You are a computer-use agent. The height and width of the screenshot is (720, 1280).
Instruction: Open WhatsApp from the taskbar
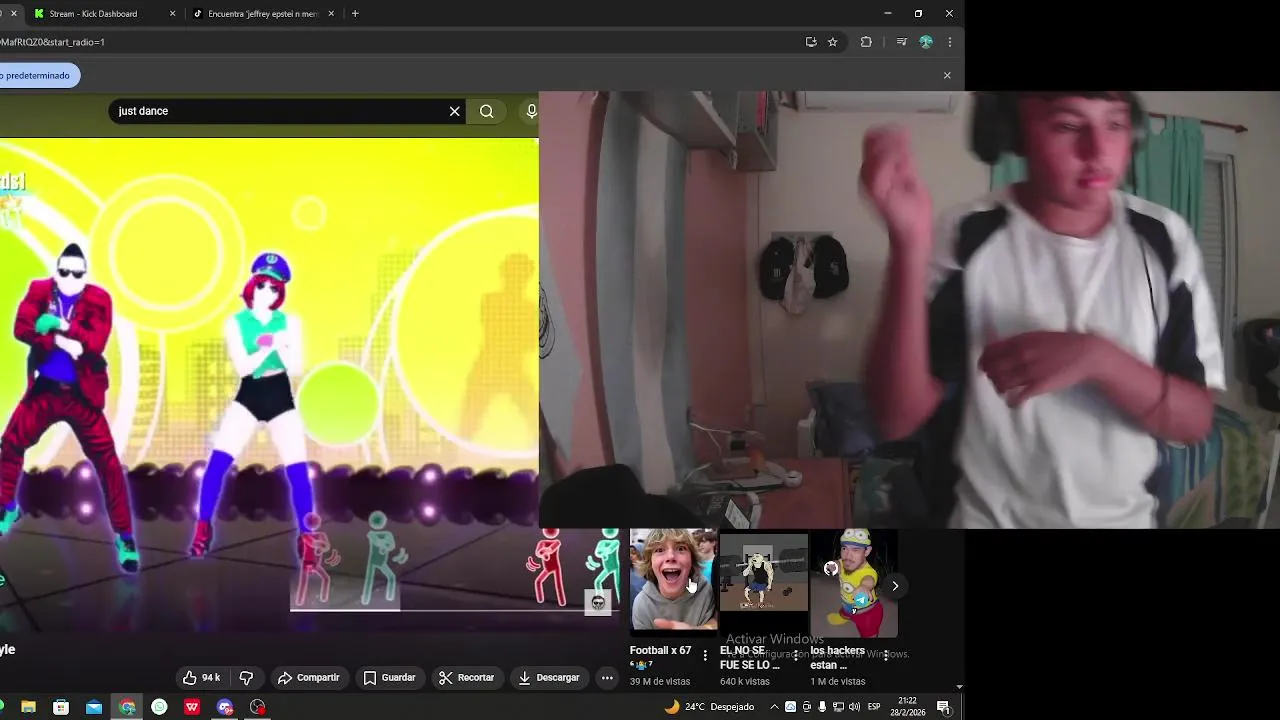pos(159,707)
